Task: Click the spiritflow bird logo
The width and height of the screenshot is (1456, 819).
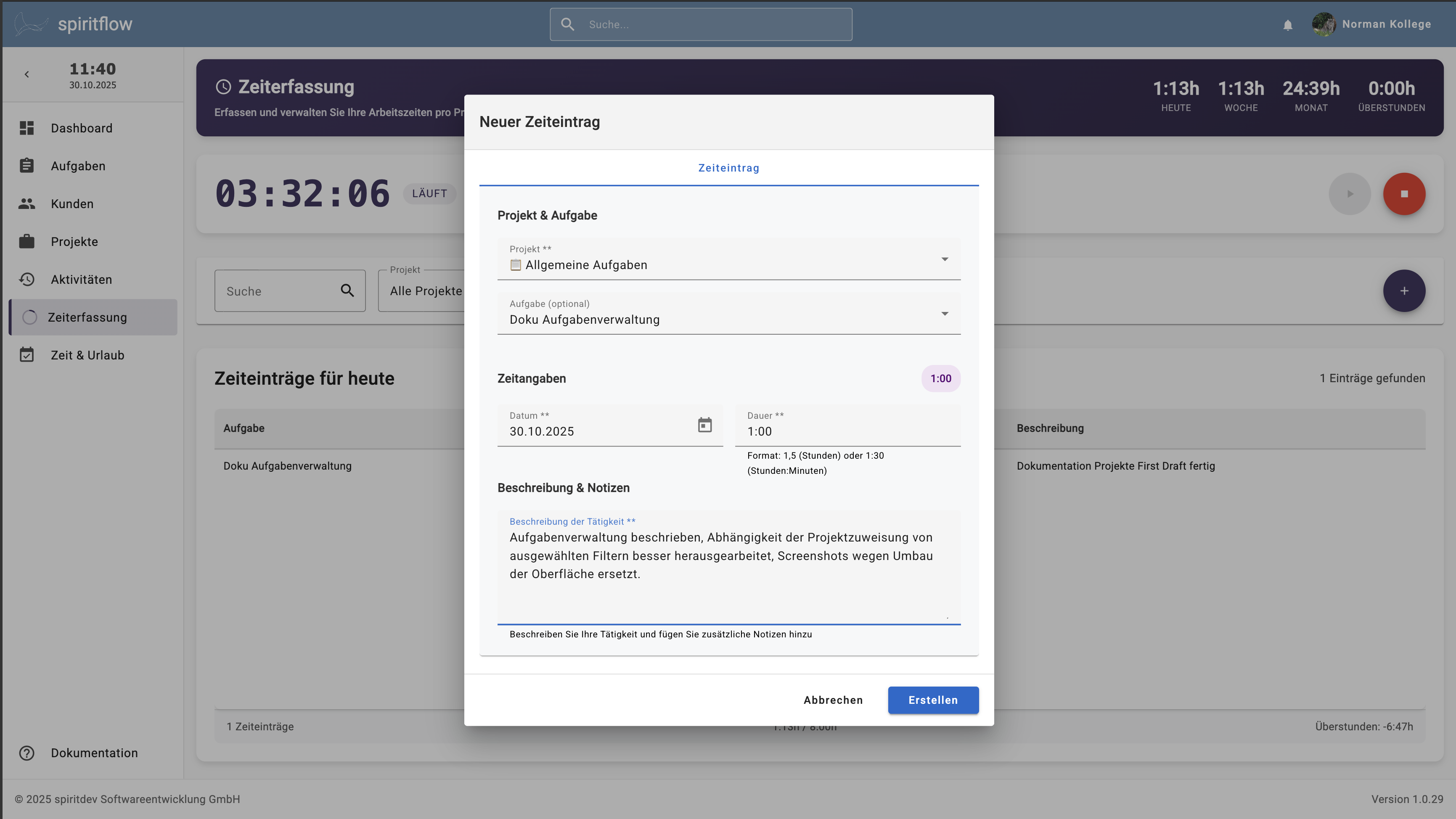Action: [31, 24]
